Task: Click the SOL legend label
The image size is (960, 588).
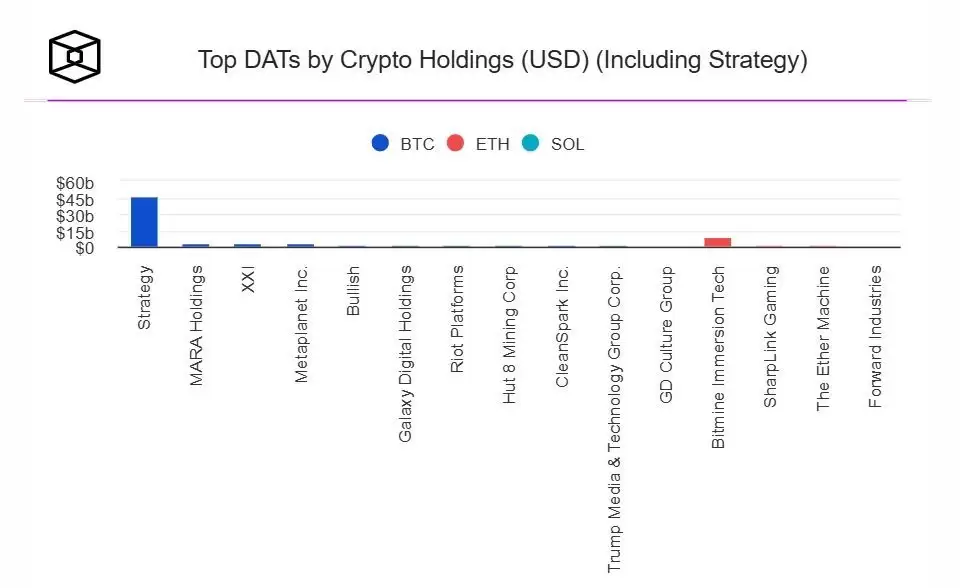Action: tap(568, 145)
